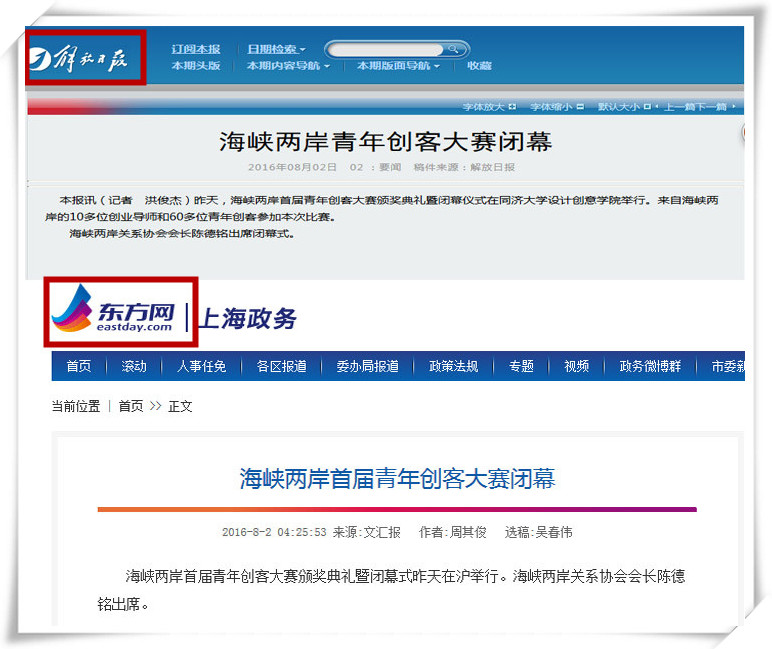The height and width of the screenshot is (649, 772).
Task: Go to next article 下一篇
Action: 717,106
